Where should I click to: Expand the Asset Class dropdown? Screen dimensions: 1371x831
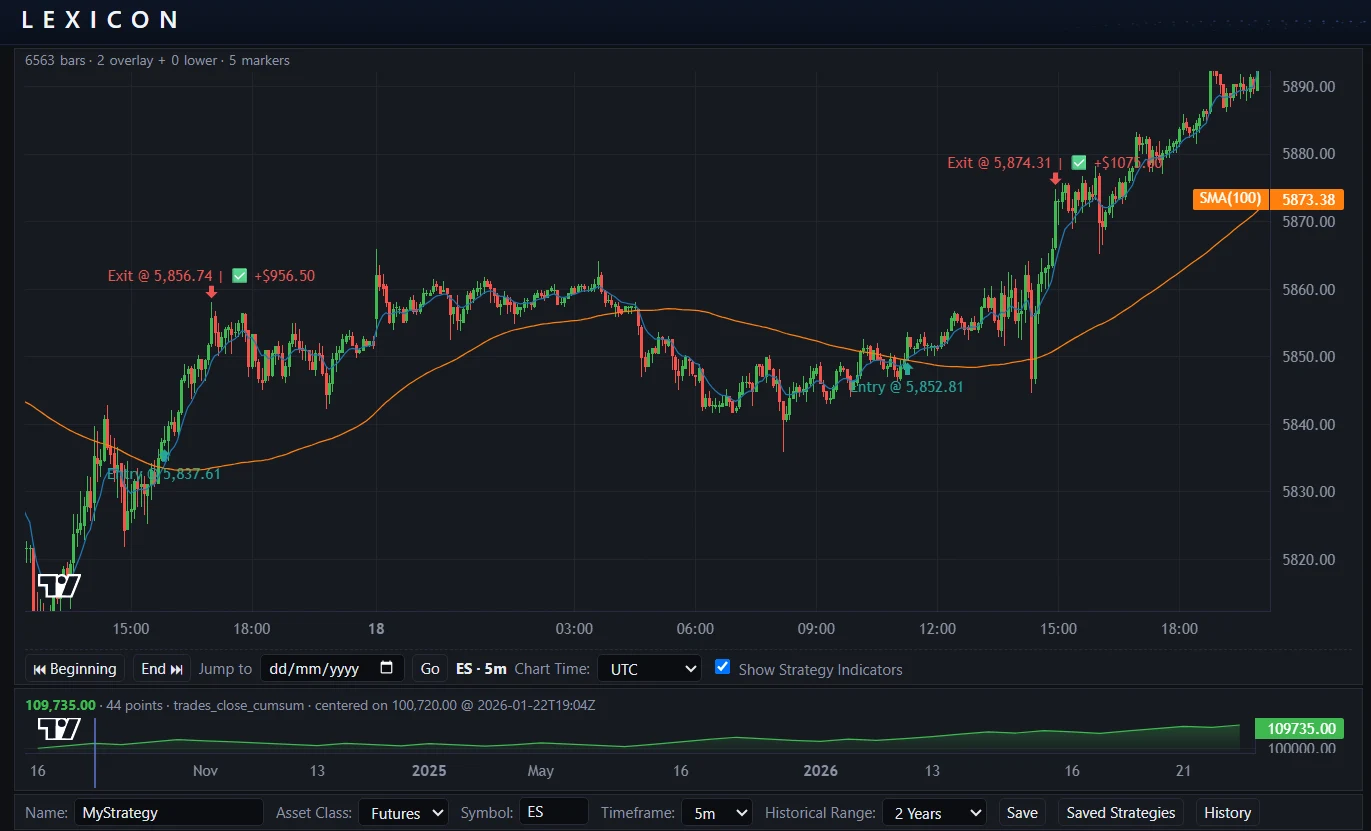(x=403, y=812)
